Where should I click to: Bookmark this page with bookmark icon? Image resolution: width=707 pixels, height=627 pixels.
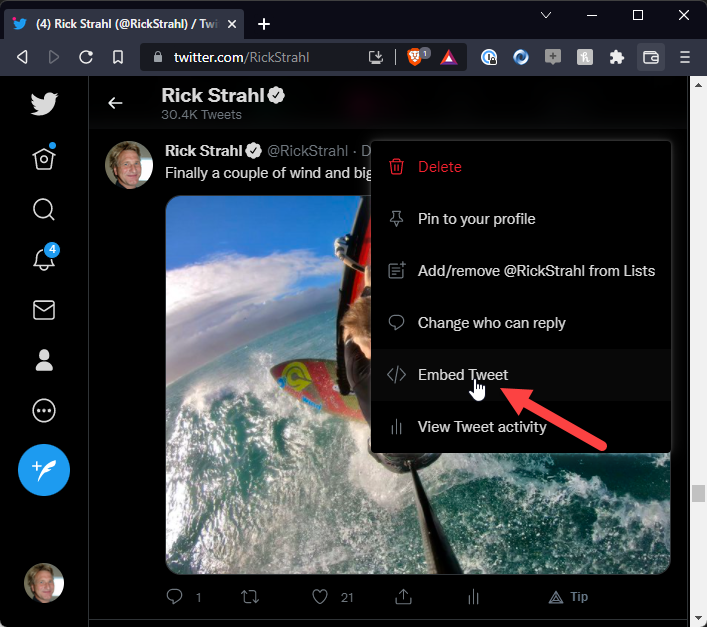[x=118, y=57]
